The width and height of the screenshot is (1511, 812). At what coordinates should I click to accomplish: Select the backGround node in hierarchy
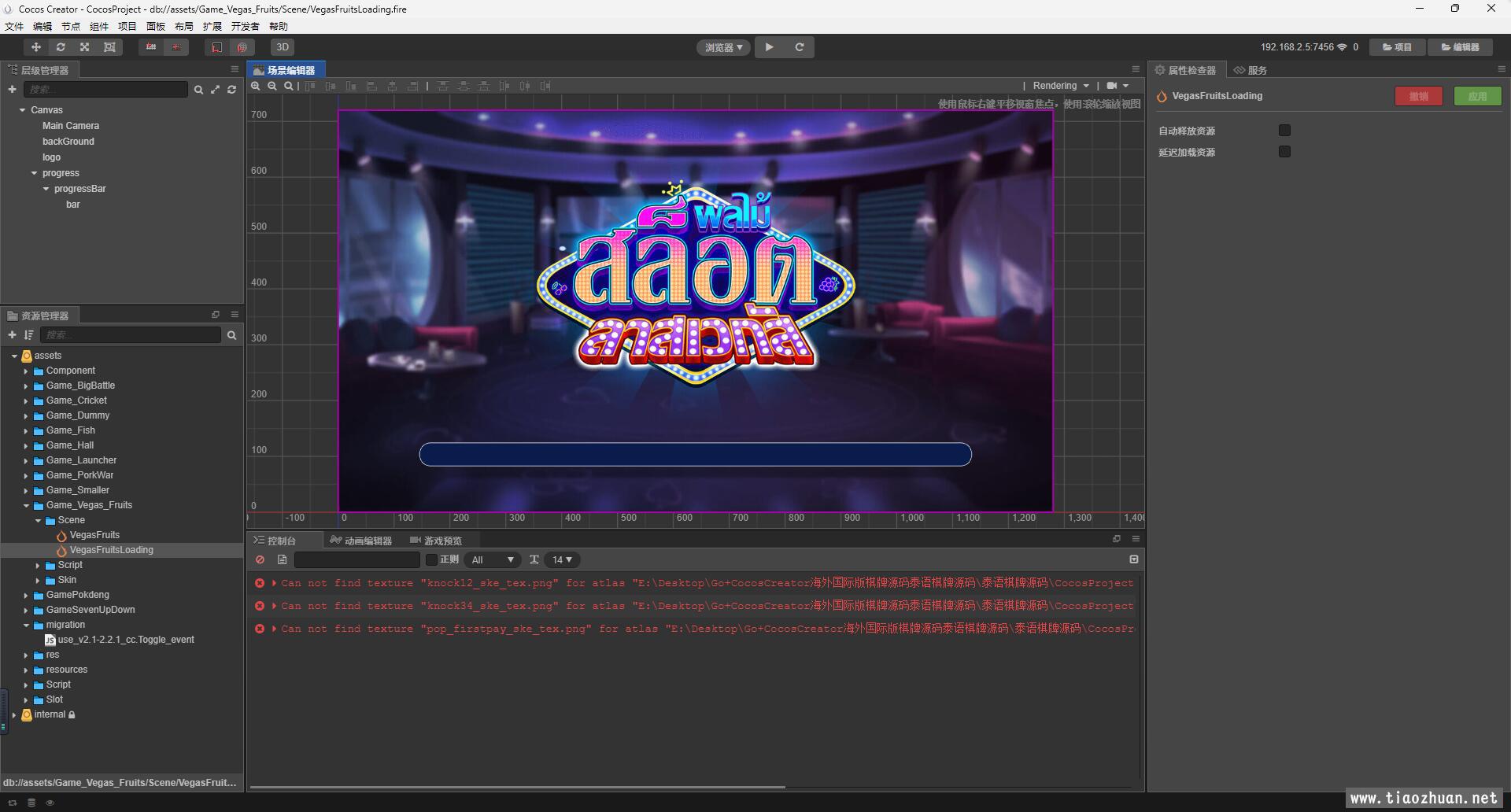[x=68, y=142]
